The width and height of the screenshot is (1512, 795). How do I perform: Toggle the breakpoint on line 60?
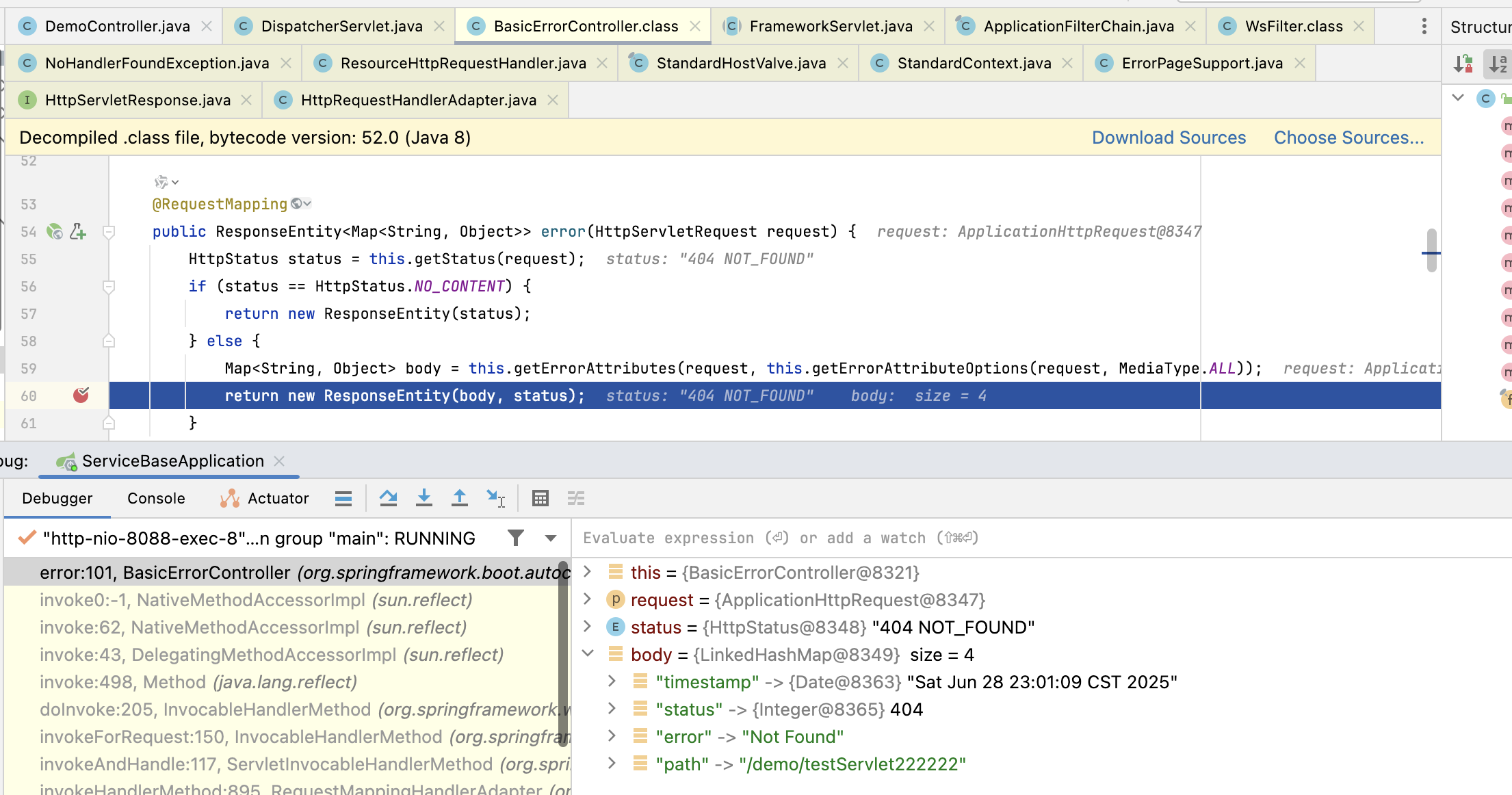81,395
